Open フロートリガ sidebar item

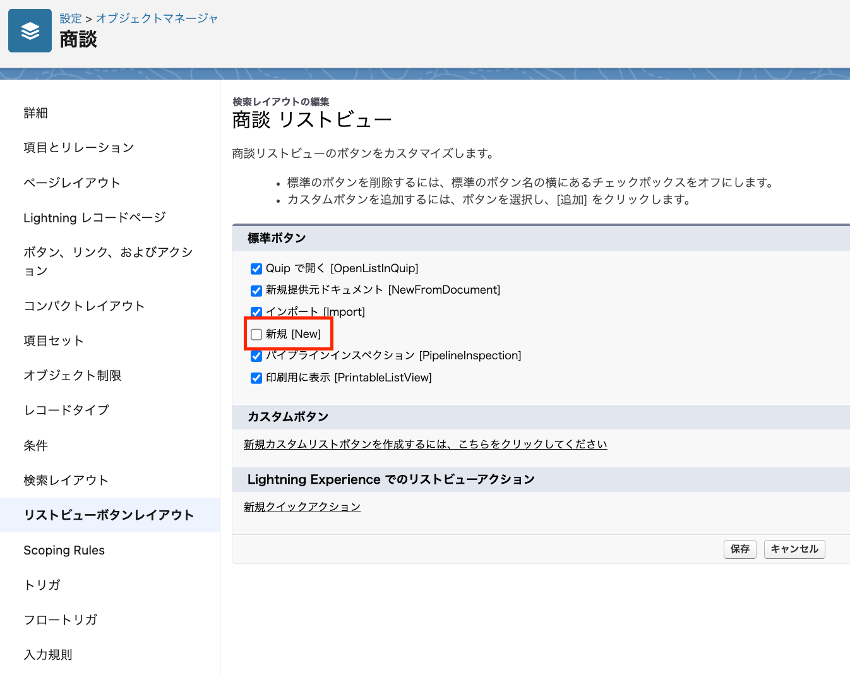tap(60, 619)
